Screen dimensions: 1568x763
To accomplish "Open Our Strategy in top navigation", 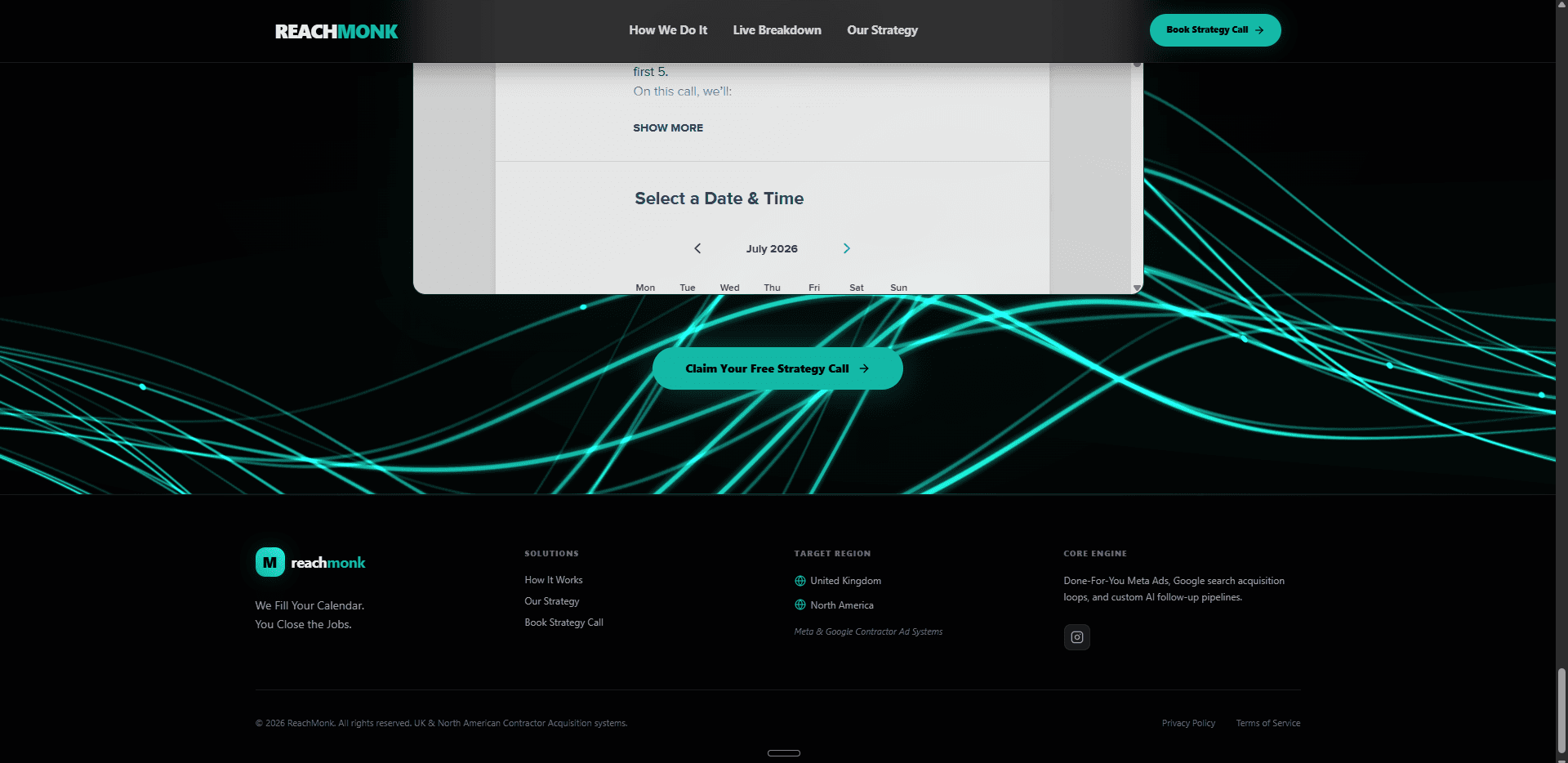I will pos(882,30).
